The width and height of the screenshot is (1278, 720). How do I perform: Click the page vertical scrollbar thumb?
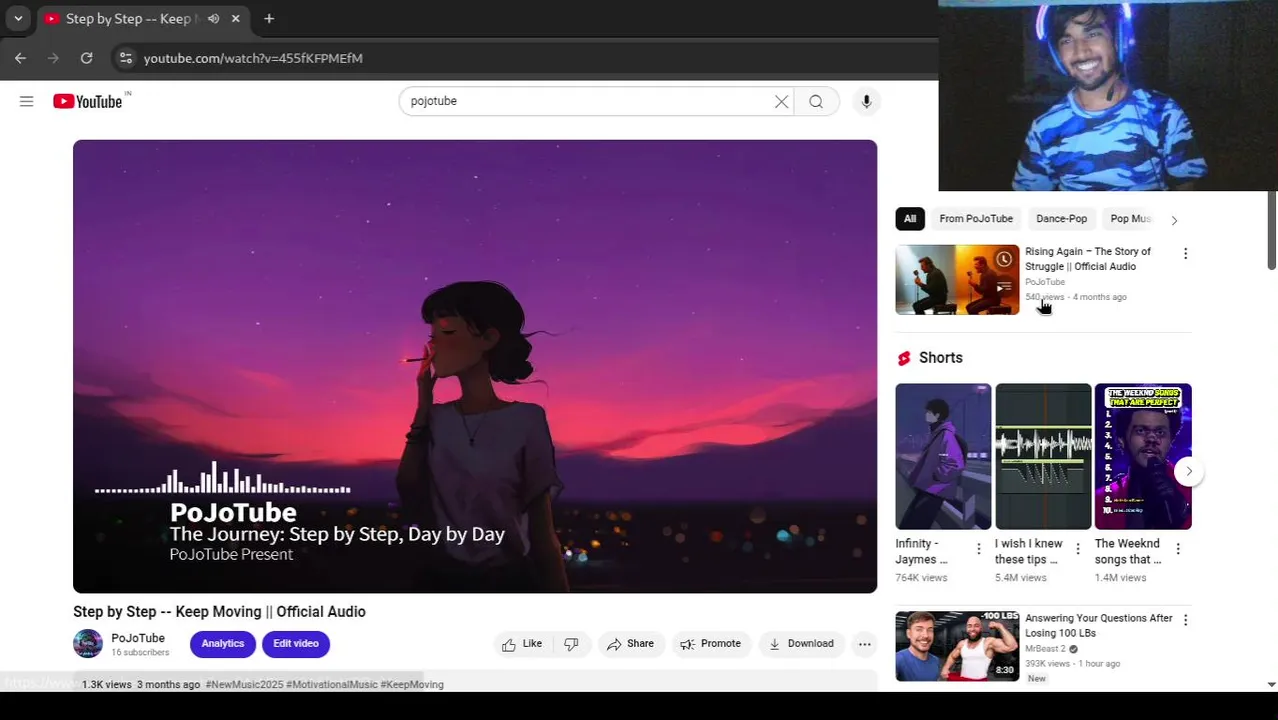pyautogui.click(x=1271, y=230)
